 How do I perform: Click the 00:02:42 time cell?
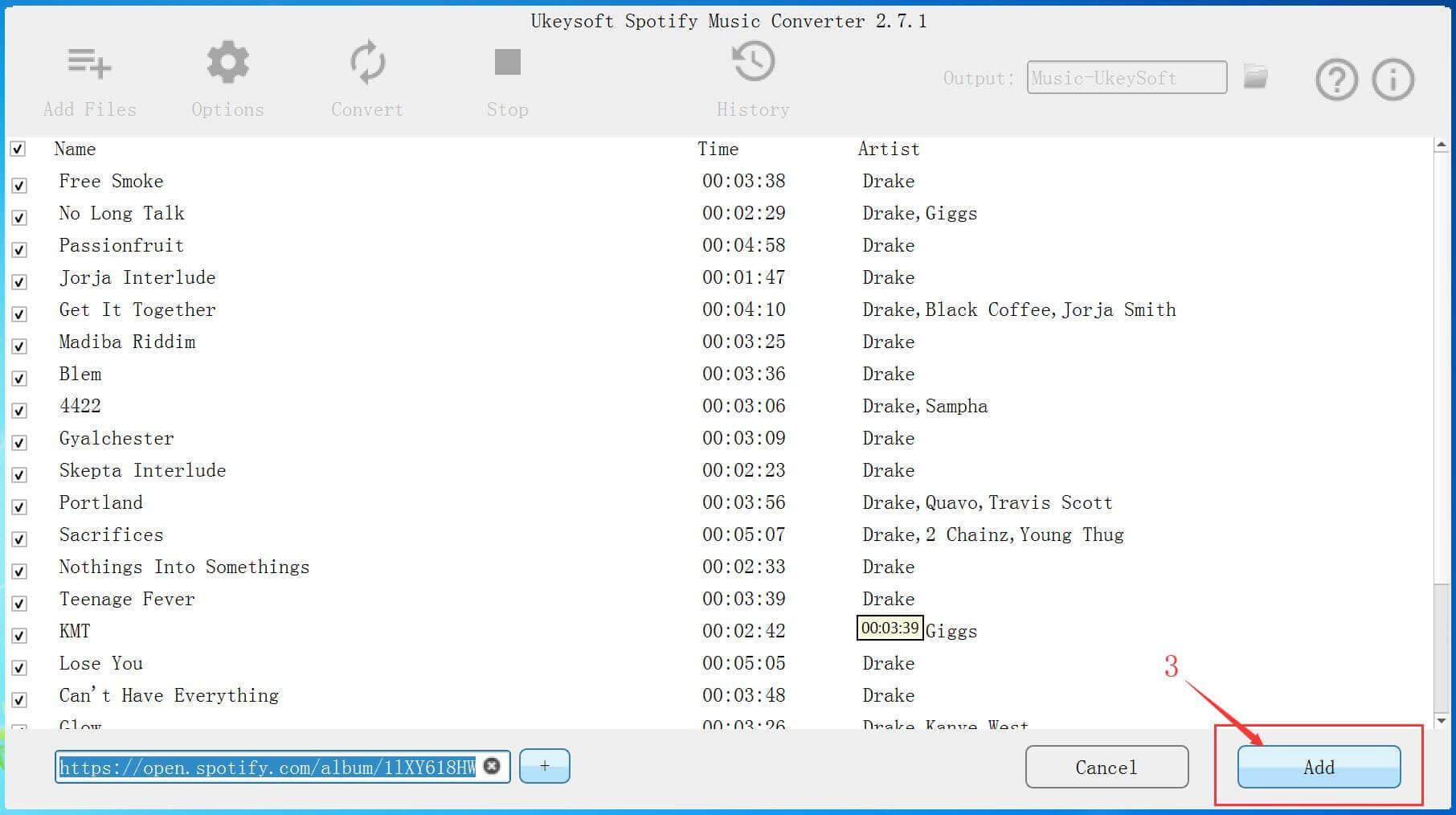click(x=744, y=631)
